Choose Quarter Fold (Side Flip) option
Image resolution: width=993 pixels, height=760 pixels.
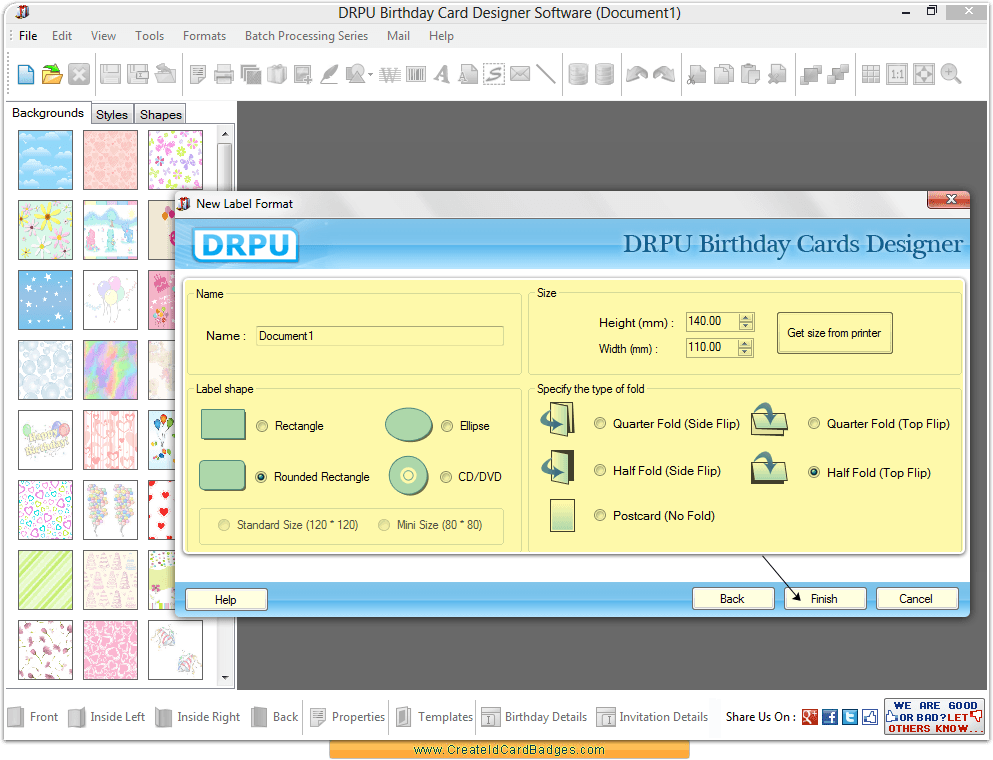(x=600, y=423)
